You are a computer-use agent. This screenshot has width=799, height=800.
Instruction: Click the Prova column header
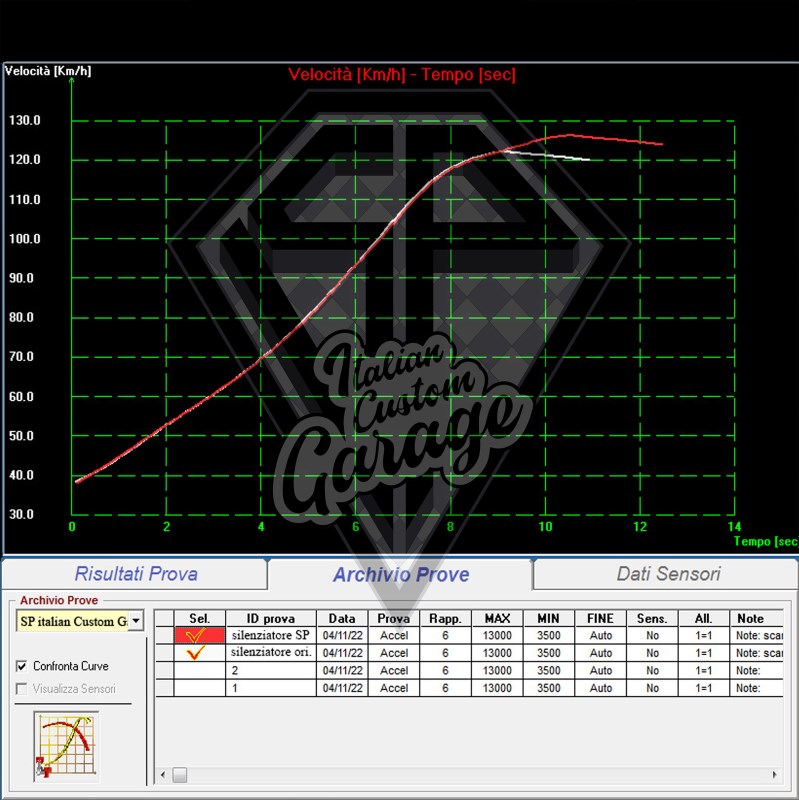394,618
